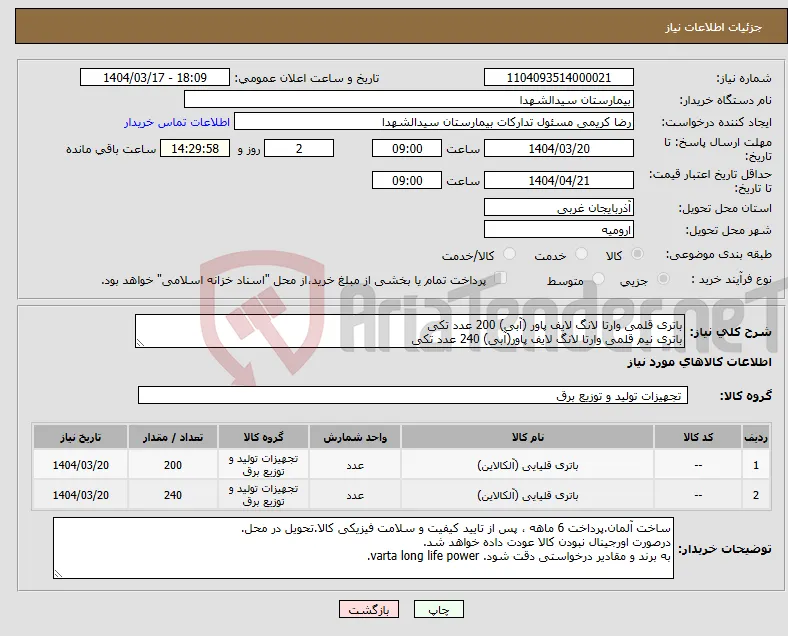
Task: Click quantity 240 in row 2
Action: [172, 495]
